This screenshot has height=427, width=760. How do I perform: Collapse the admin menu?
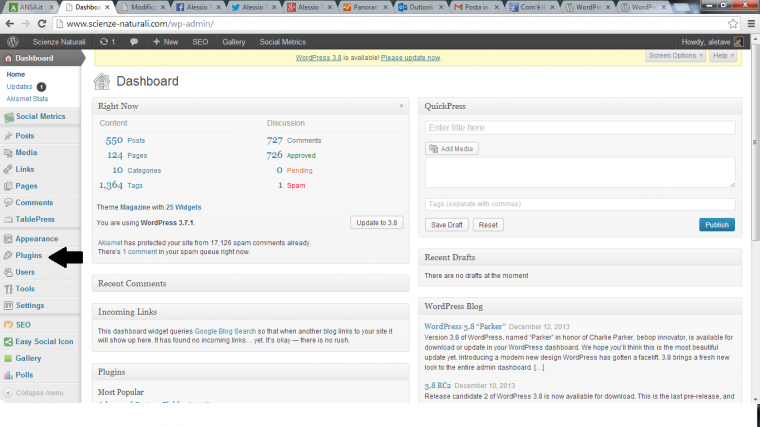coord(34,393)
